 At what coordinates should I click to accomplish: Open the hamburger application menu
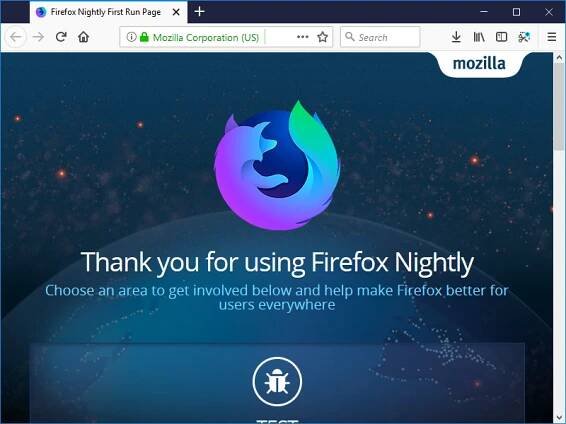(x=551, y=37)
